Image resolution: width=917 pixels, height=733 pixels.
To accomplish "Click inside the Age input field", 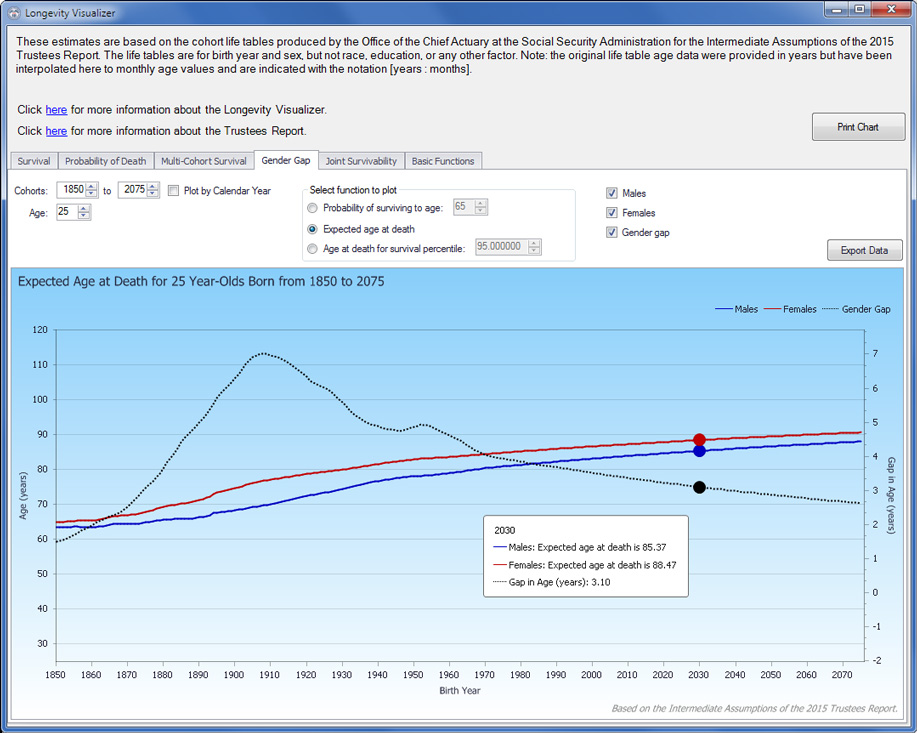I will 66,212.
